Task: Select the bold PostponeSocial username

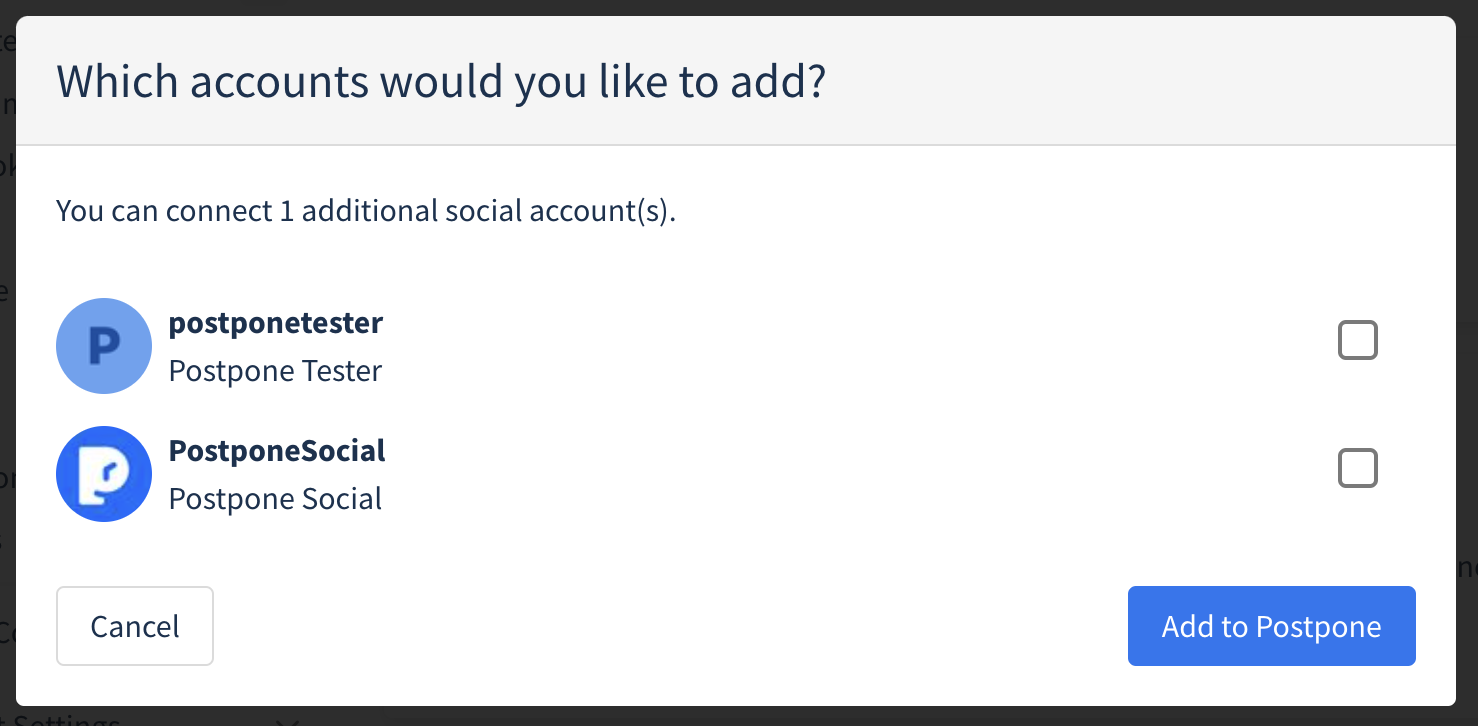Action: tap(277, 451)
